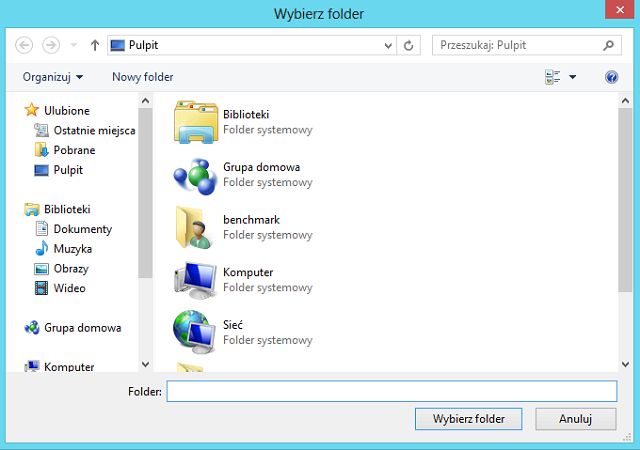640x450 pixels.
Task: Expand the address bar history dropdown
Action: [388, 45]
